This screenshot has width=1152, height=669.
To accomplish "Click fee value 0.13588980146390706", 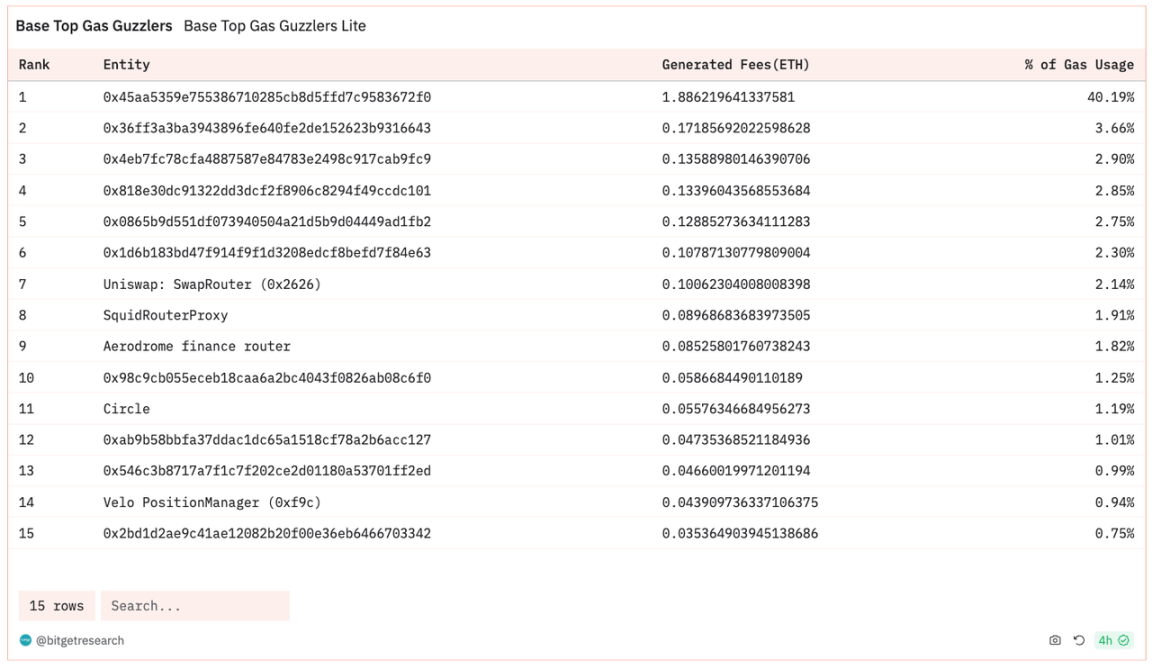I will (x=736, y=159).
